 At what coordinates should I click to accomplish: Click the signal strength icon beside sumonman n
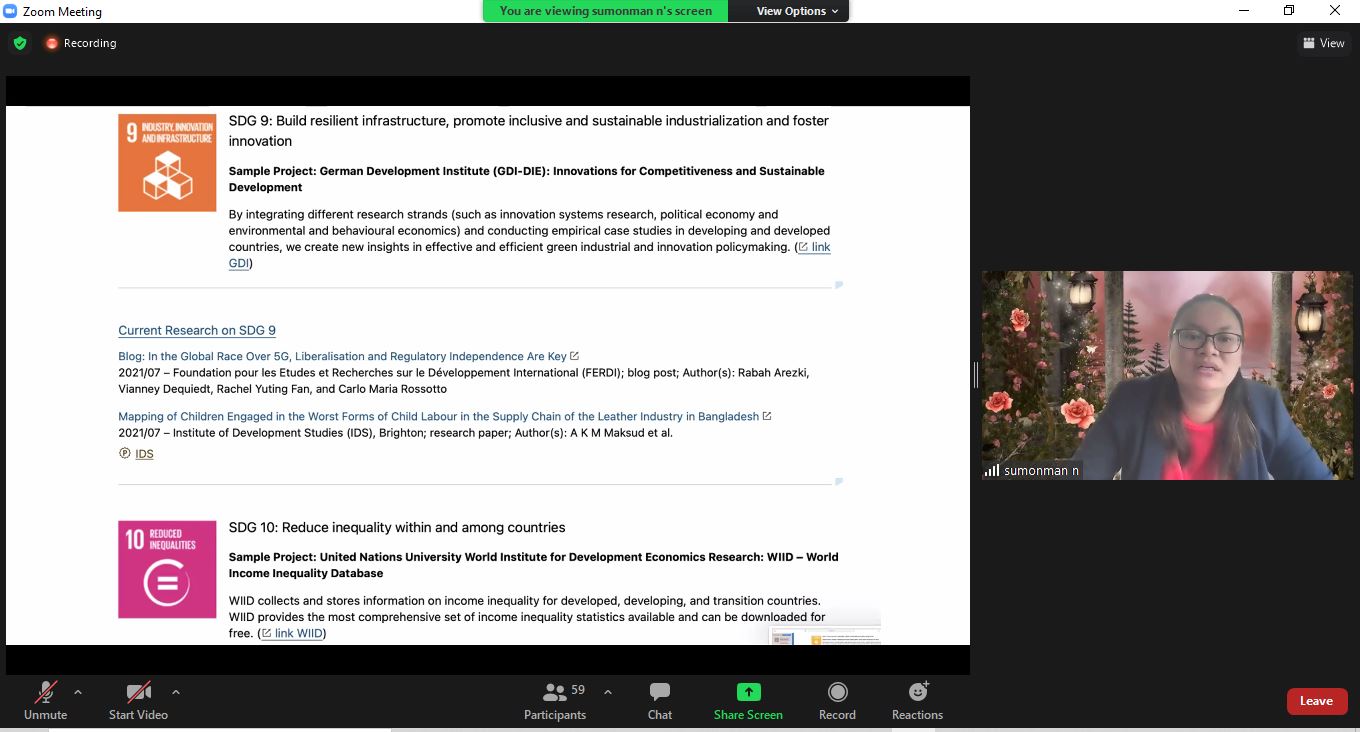(992, 470)
